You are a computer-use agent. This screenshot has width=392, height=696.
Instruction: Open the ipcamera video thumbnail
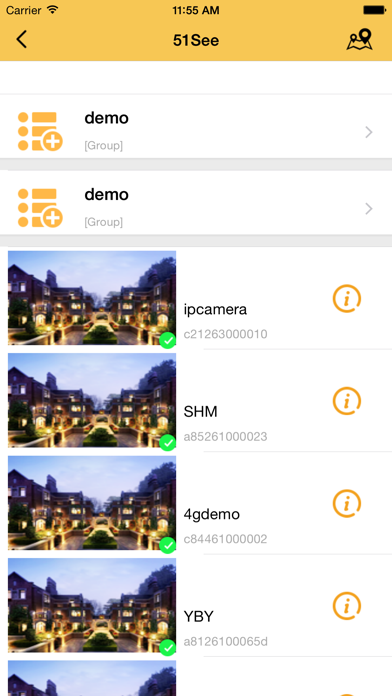pos(92,298)
